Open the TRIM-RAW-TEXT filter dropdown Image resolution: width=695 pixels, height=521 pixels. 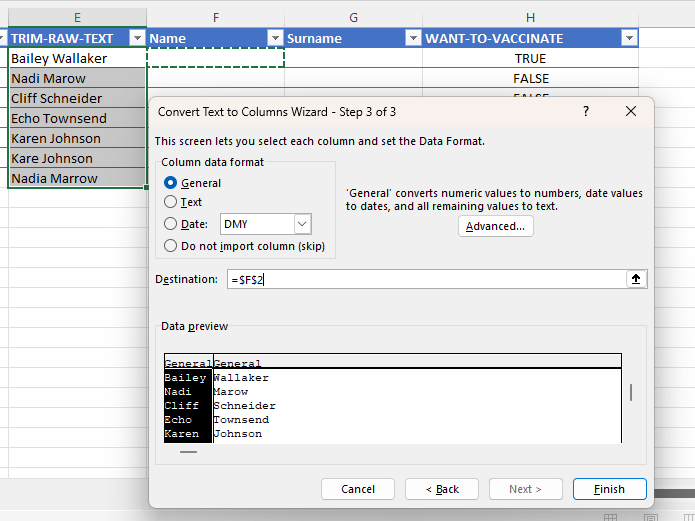pyautogui.click(x=137, y=38)
